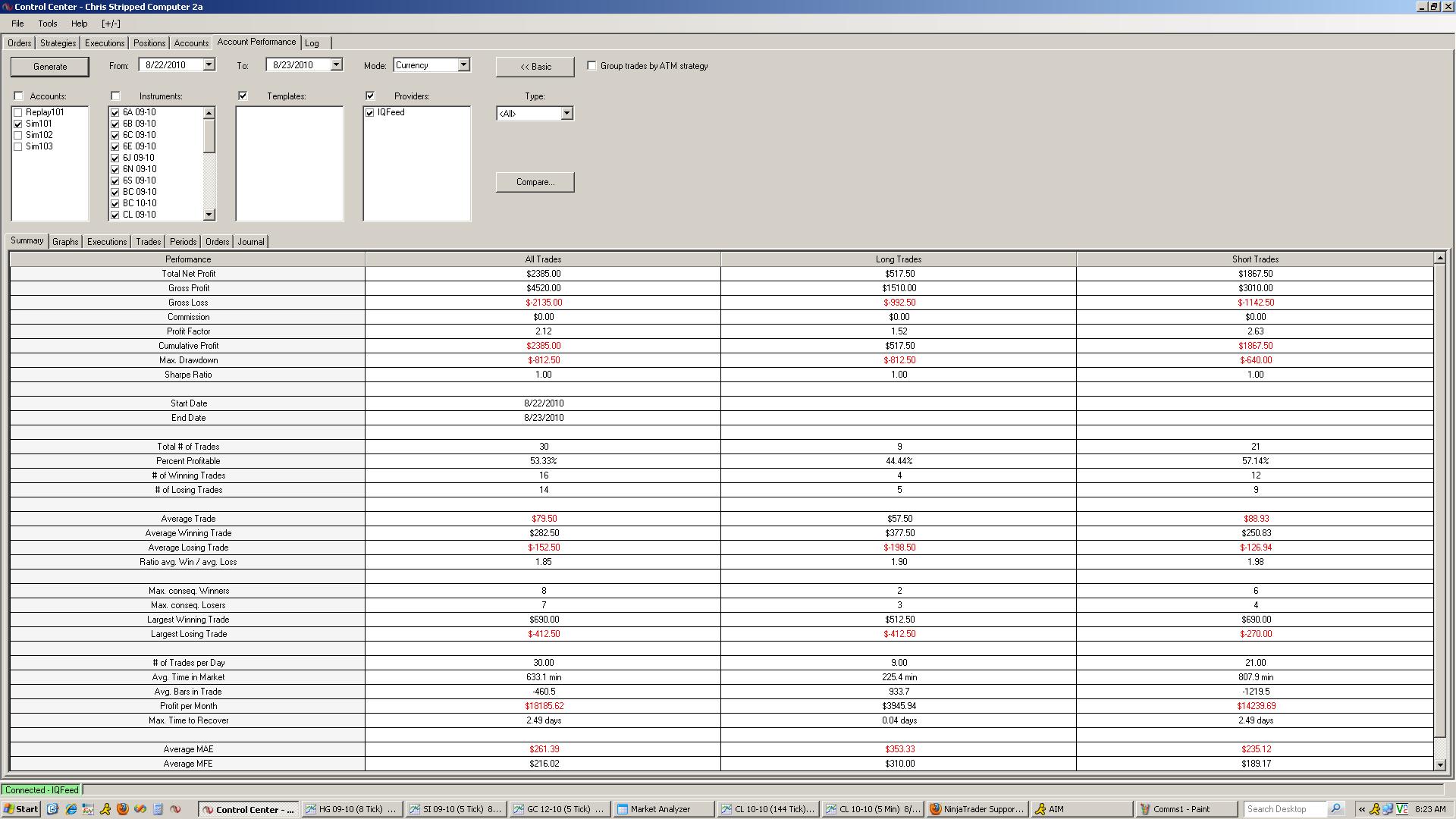Enable the Replay101 account checkbox
Image resolution: width=1456 pixels, height=819 pixels.
pyautogui.click(x=18, y=112)
